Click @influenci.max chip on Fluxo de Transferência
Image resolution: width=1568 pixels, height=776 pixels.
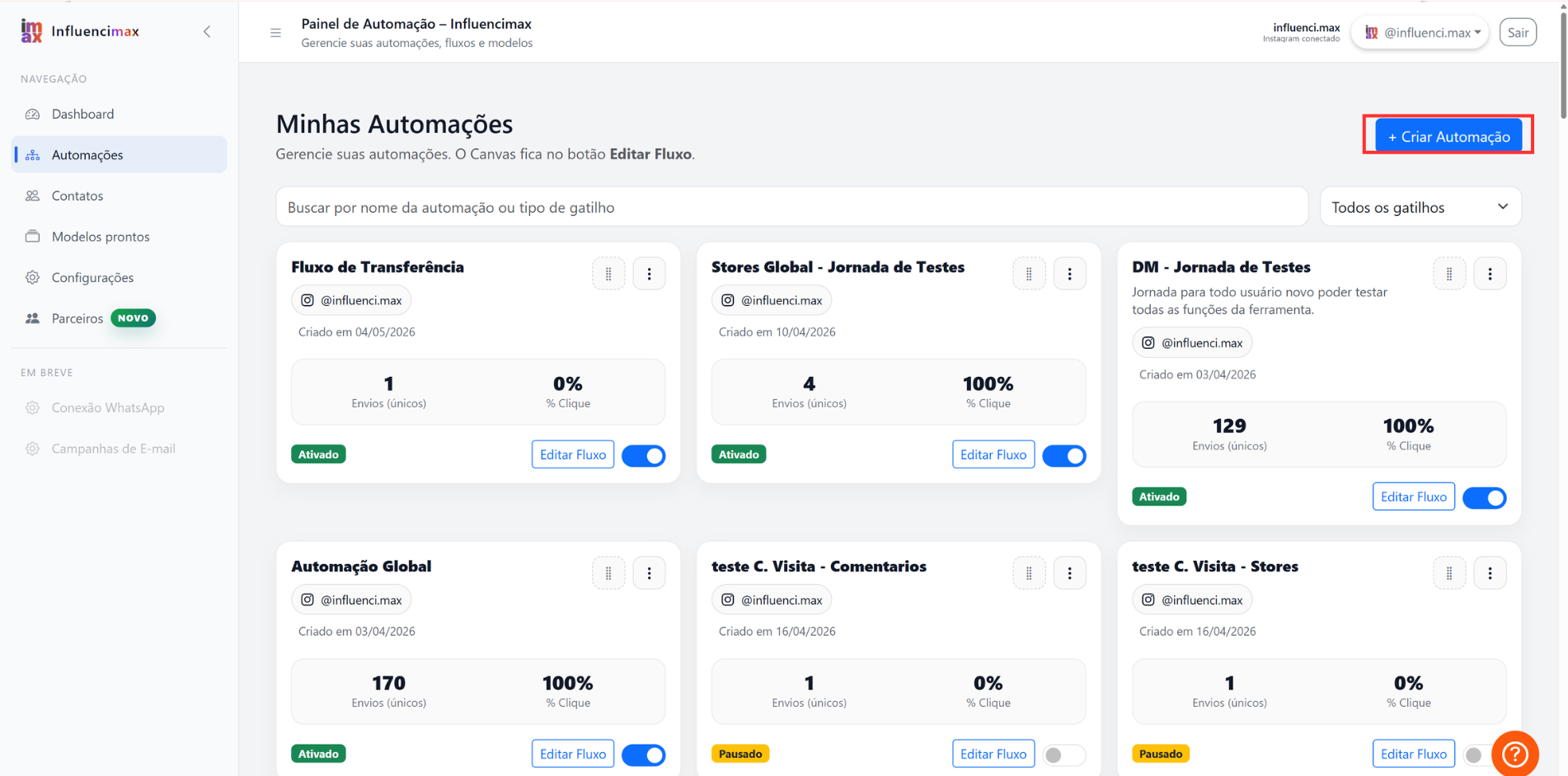[x=351, y=300]
